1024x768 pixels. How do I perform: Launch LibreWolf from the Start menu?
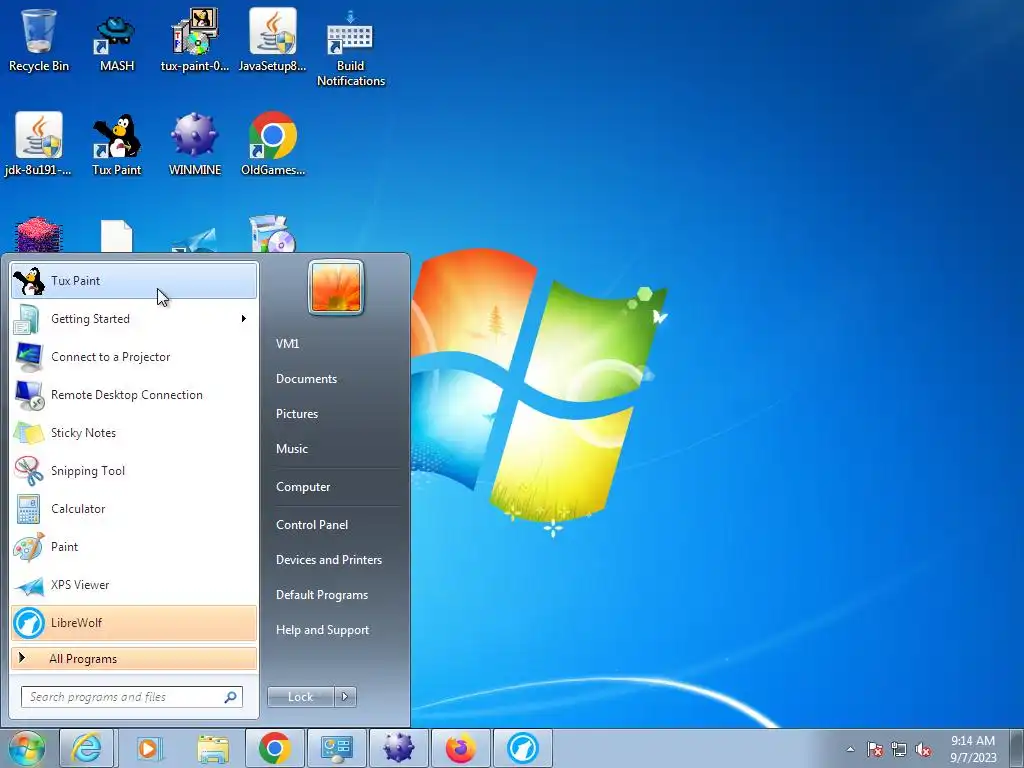134,622
